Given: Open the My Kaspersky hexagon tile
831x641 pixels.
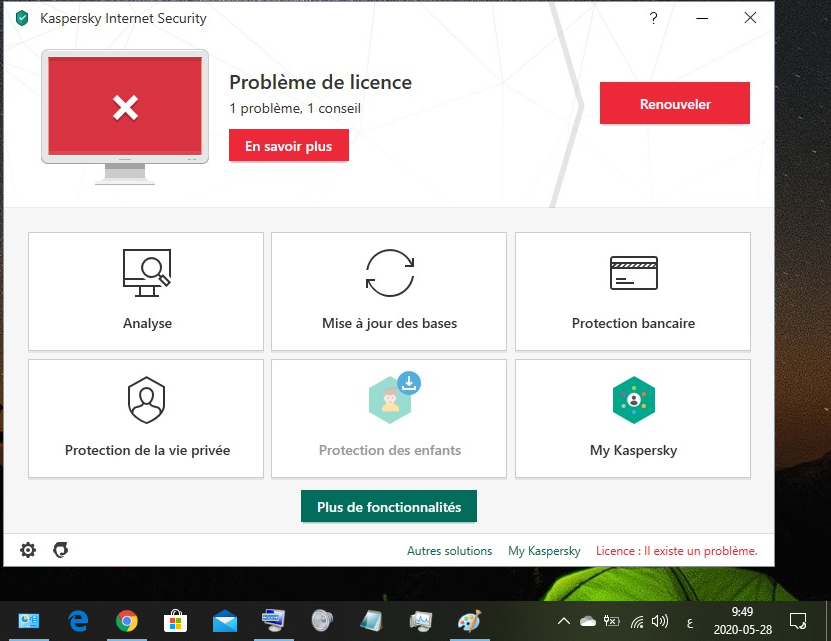Looking at the screenshot, I should 633,418.
